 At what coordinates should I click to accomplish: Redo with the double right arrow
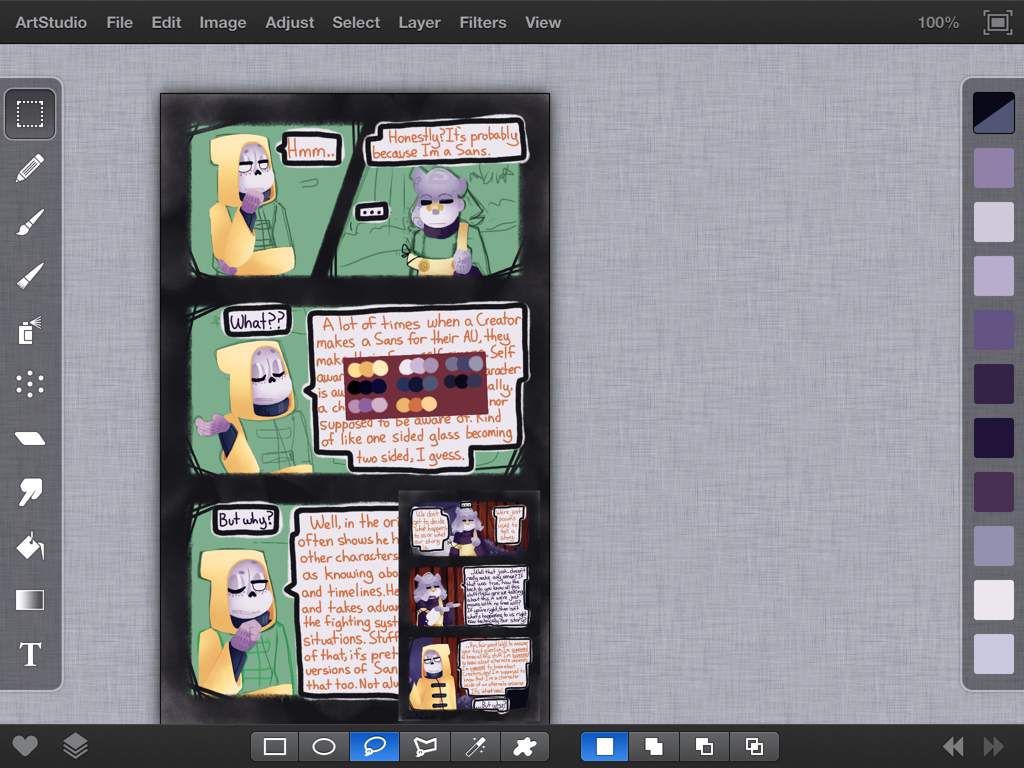pyautogui.click(x=993, y=746)
